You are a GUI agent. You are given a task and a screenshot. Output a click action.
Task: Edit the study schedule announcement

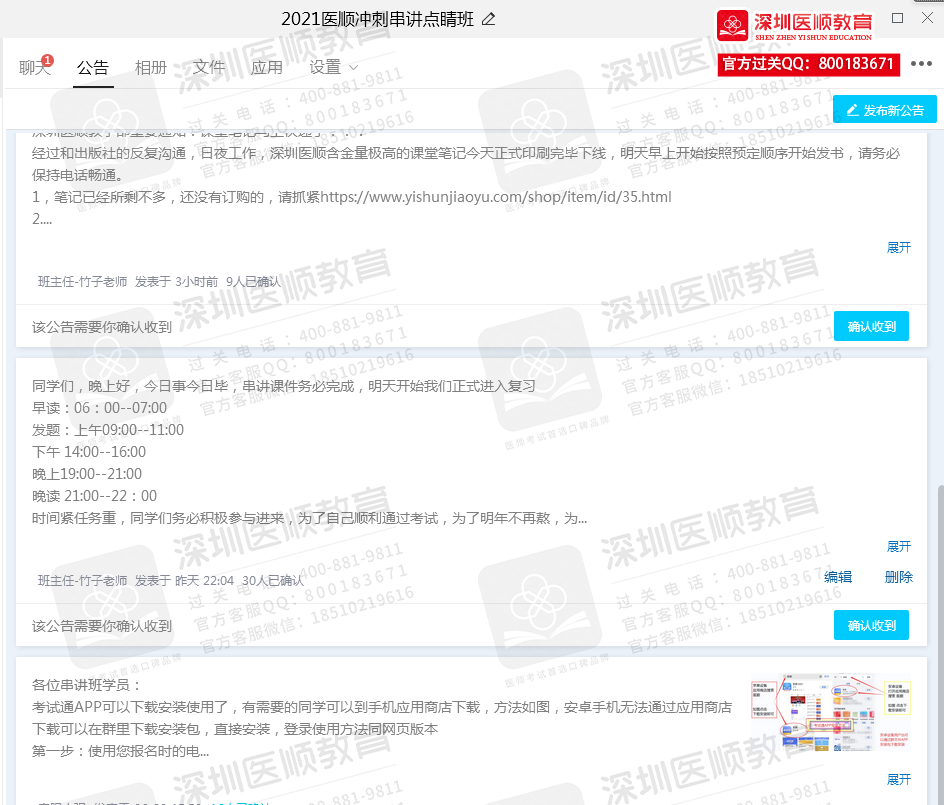tap(837, 577)
